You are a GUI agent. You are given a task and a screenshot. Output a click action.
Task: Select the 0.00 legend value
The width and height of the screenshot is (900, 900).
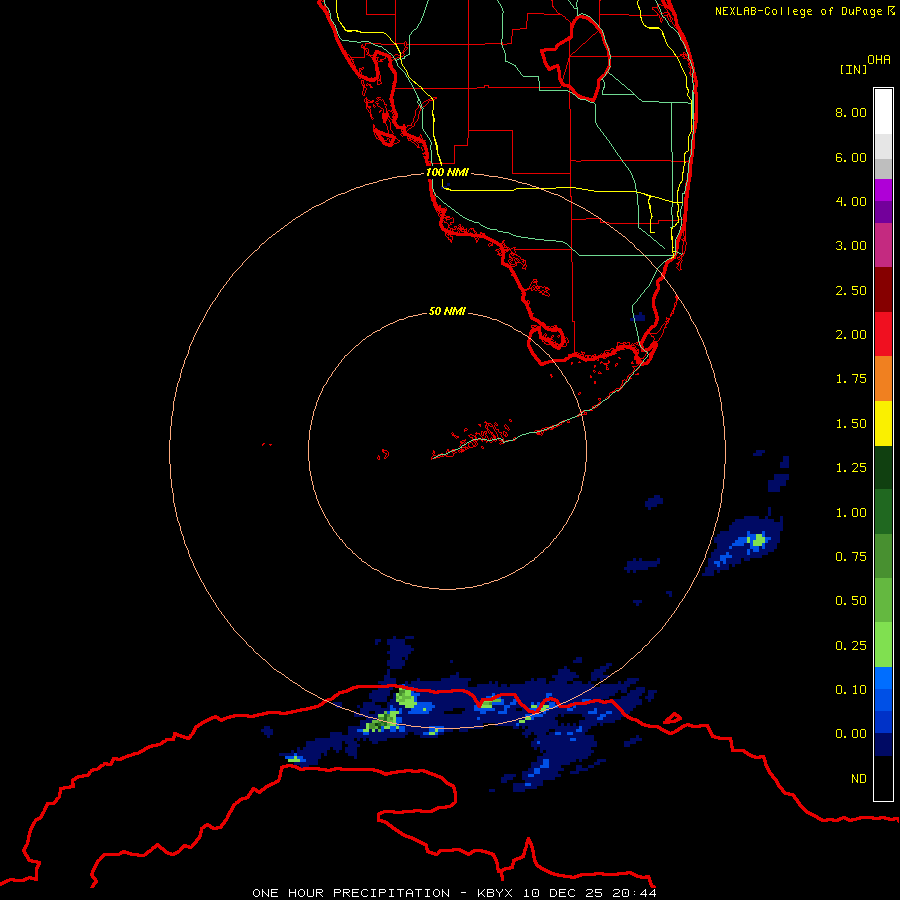point(851,734)
